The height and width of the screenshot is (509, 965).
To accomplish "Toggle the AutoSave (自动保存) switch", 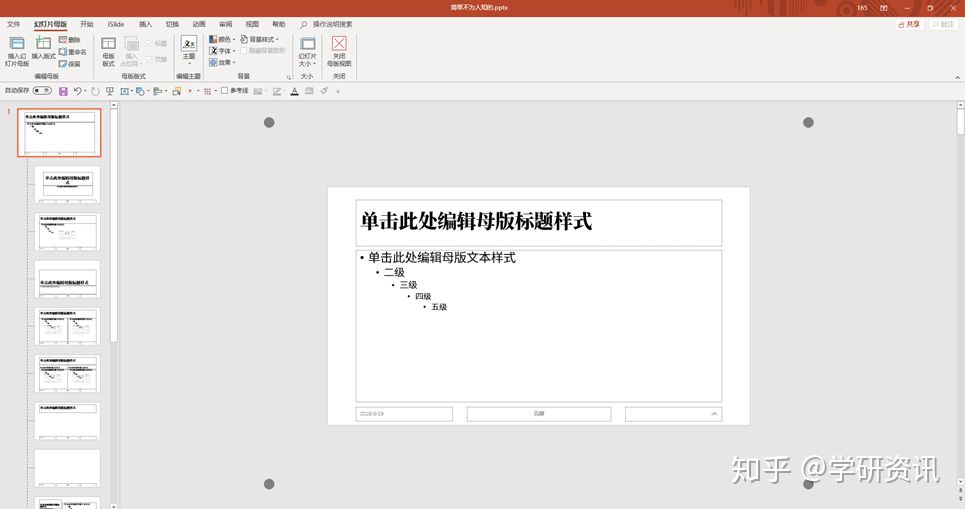I will pos(42,90).
